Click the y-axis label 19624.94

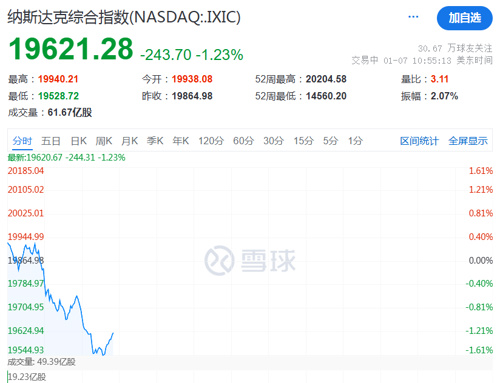tap(26, 331)
